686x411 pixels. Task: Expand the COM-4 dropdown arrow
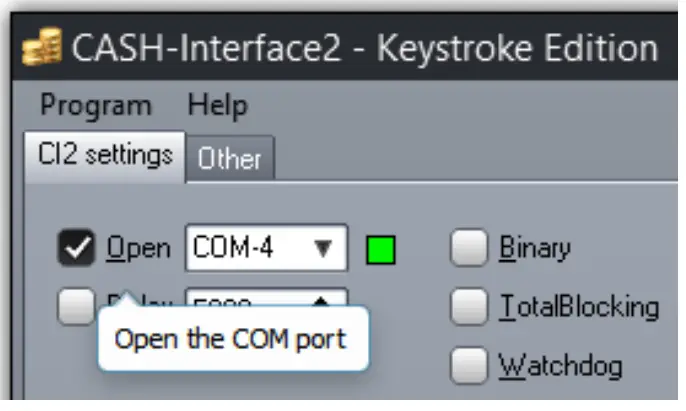pyautogui.click(x=323, y=249)
